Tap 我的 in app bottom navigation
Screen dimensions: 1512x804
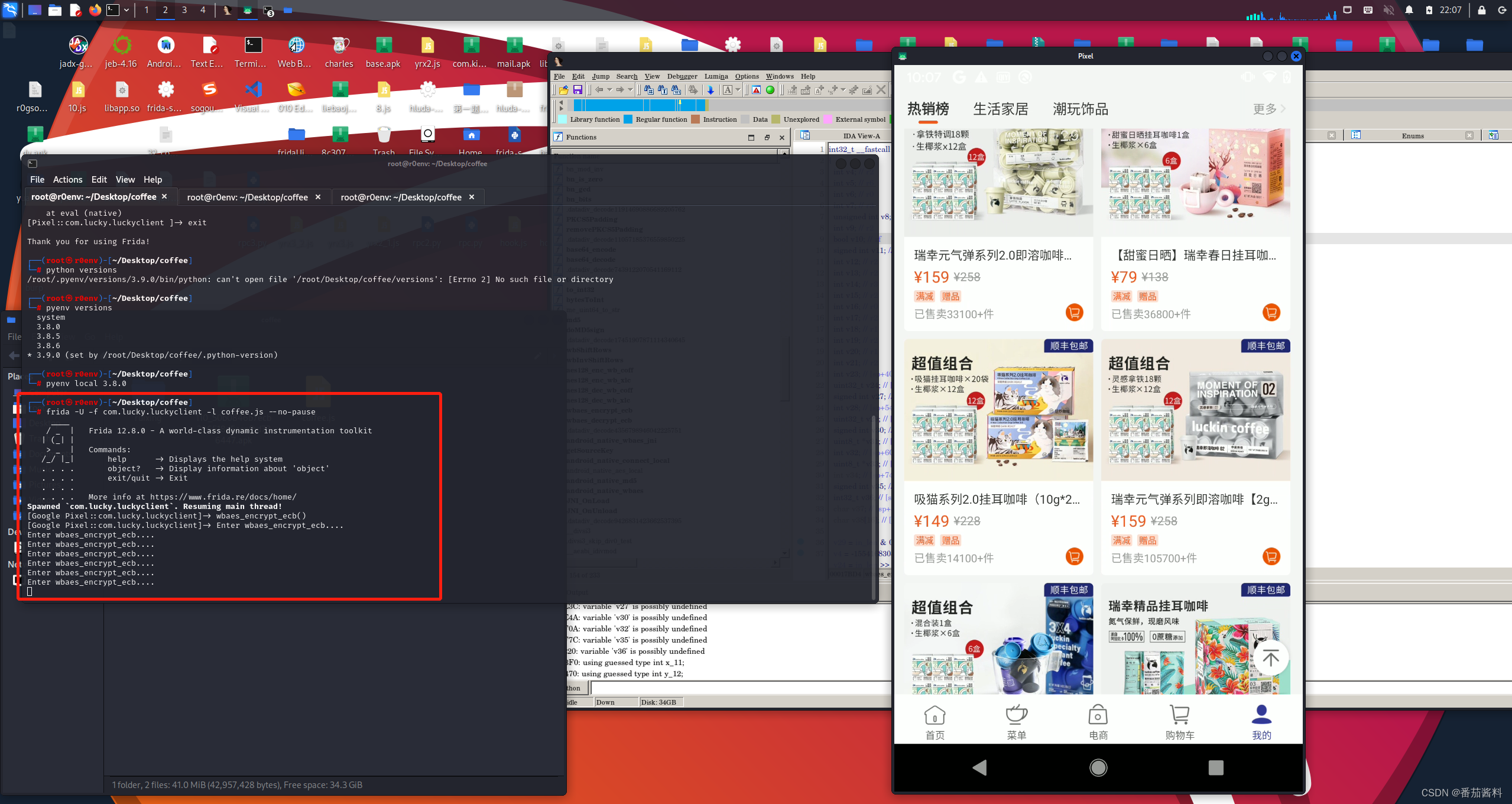[x=1261, y=722]
